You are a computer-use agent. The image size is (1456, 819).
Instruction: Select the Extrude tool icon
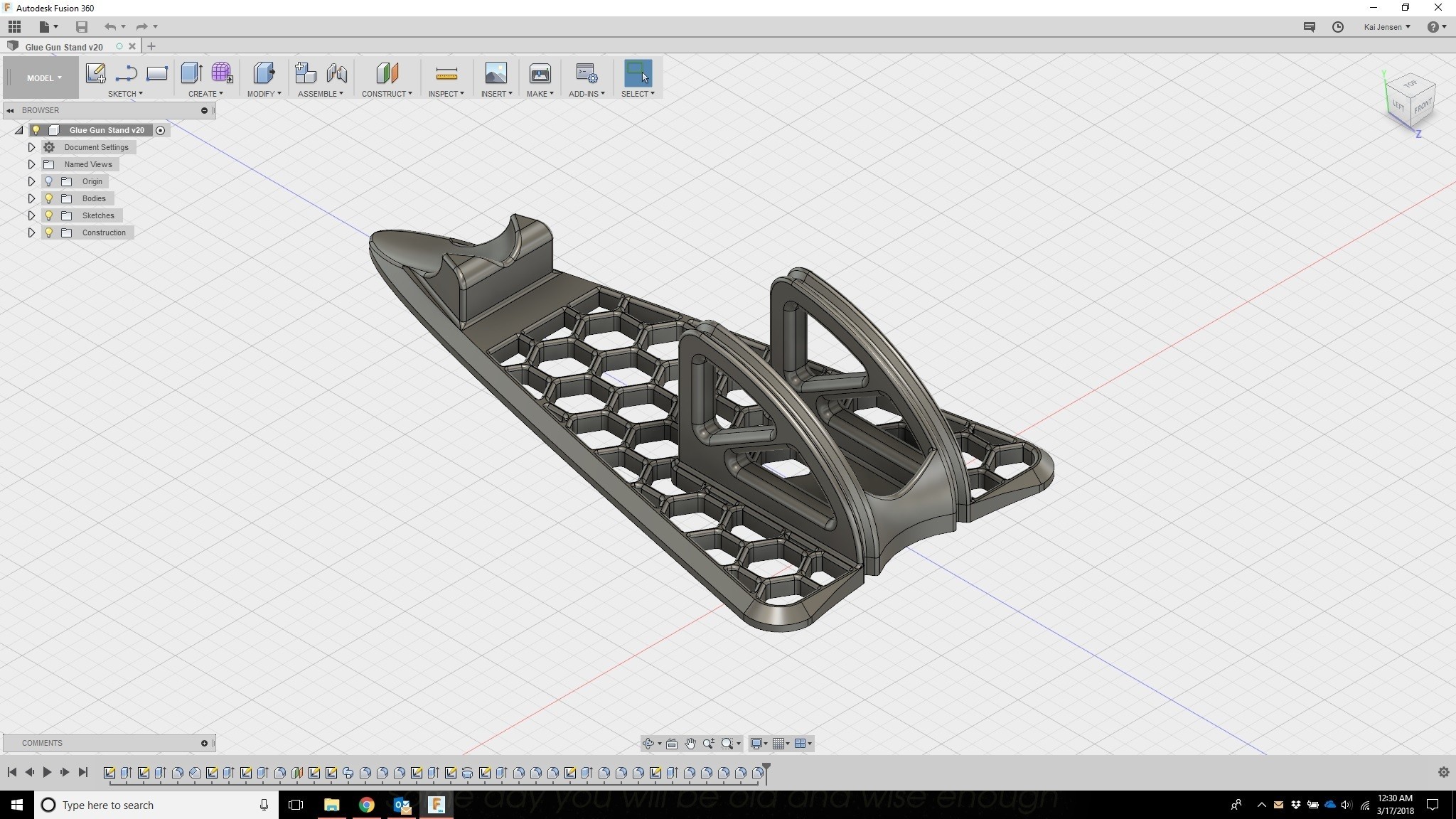(191, 73)
